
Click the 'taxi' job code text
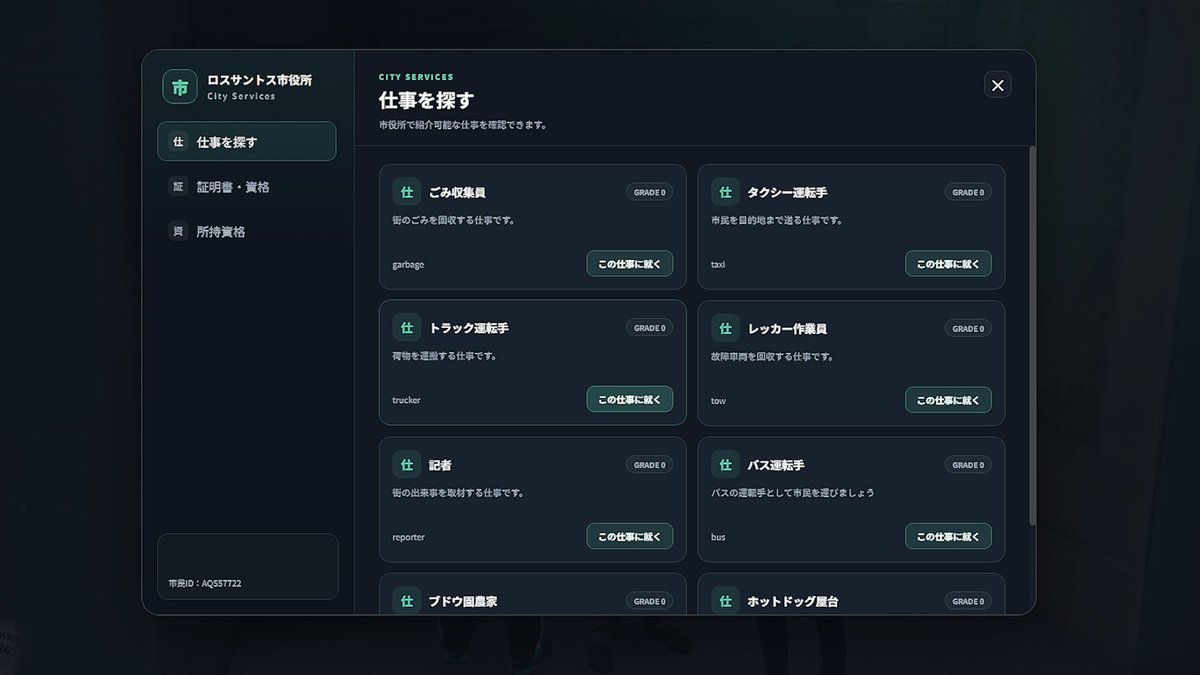[718, 265]
